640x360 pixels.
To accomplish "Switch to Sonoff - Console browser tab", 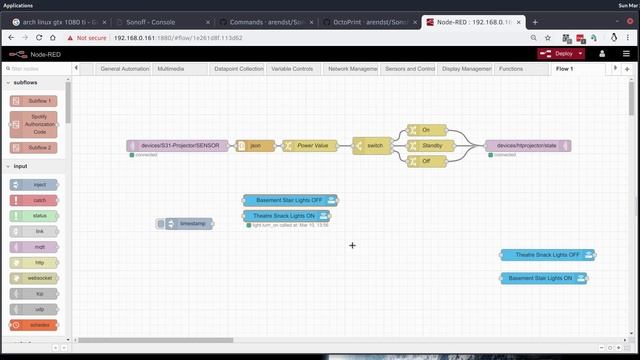I will click(x=162, y=22).
